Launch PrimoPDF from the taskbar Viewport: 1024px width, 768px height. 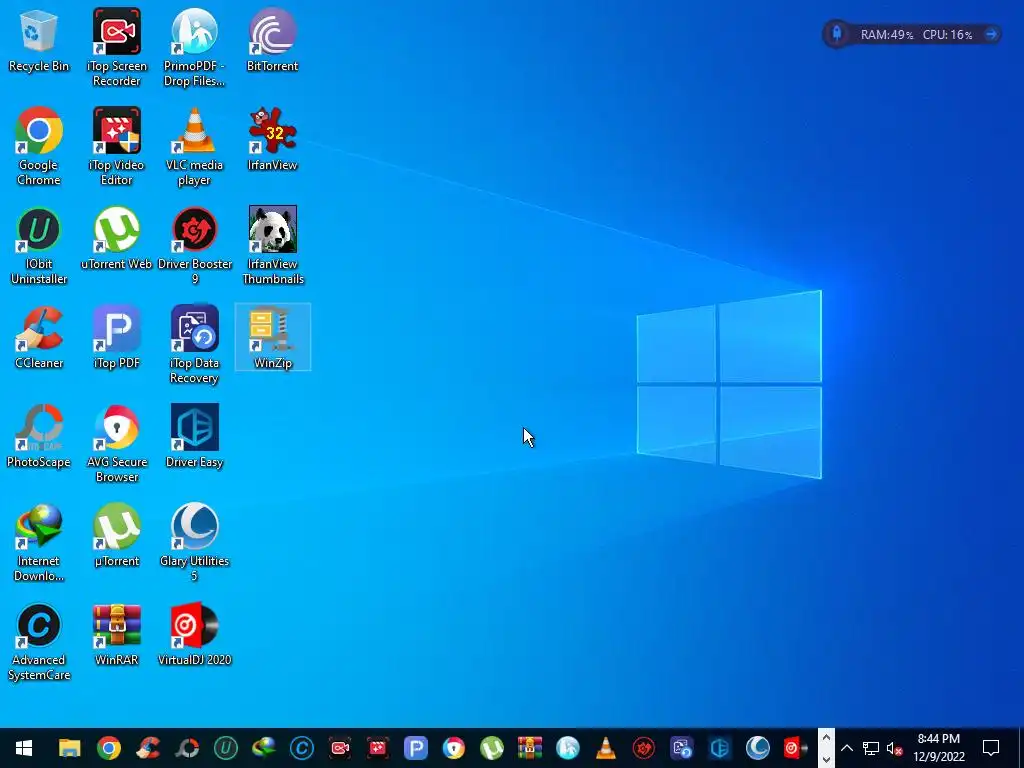point(568,748)
